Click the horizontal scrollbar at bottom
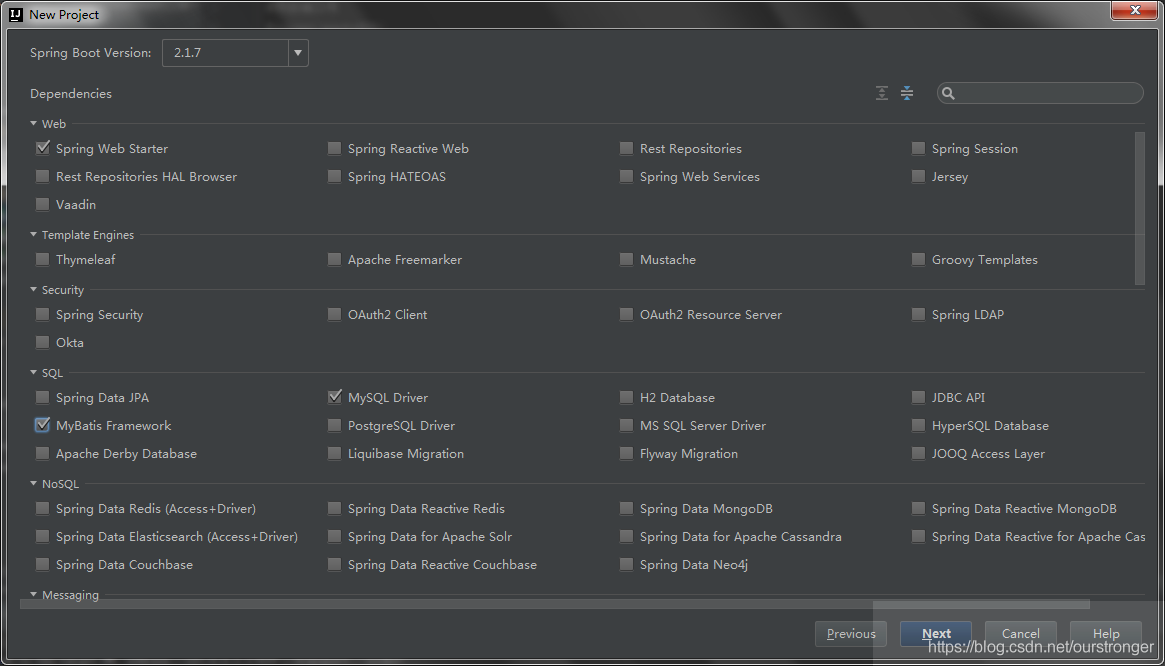The height and width of the screenshot is (666, 1165). [554, 604]
